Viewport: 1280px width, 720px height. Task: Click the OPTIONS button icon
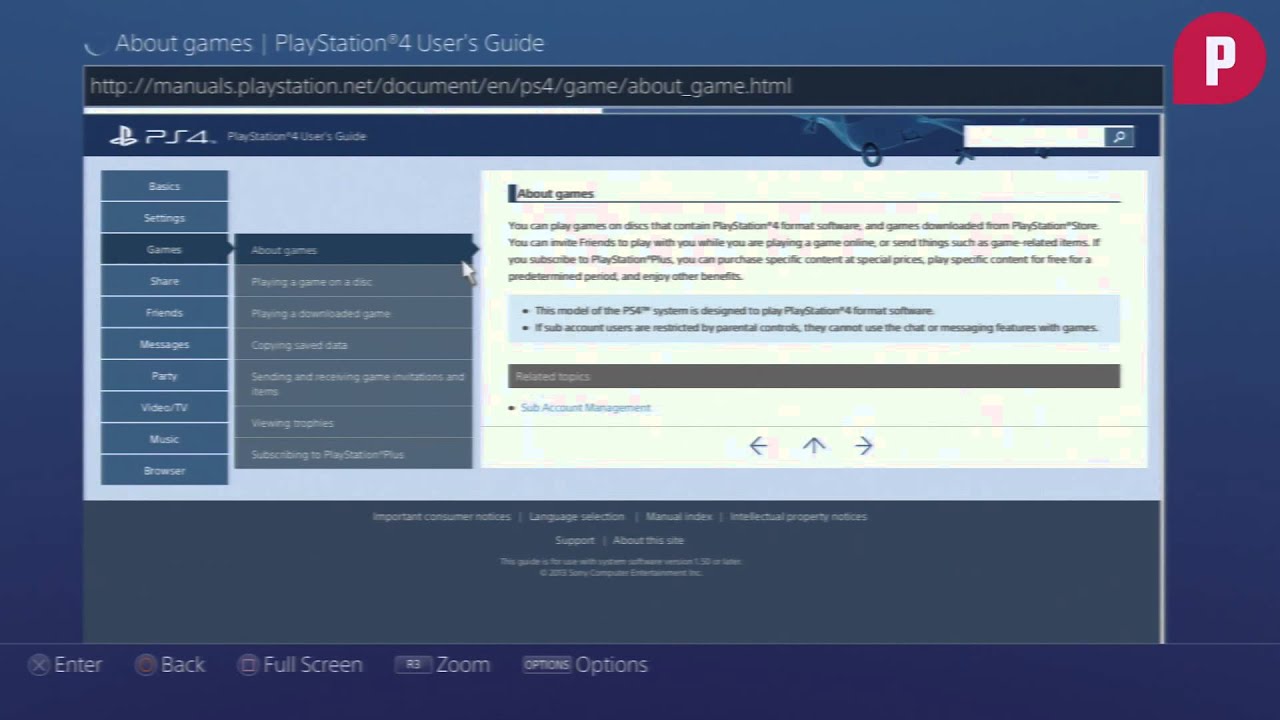click(546, 665)
